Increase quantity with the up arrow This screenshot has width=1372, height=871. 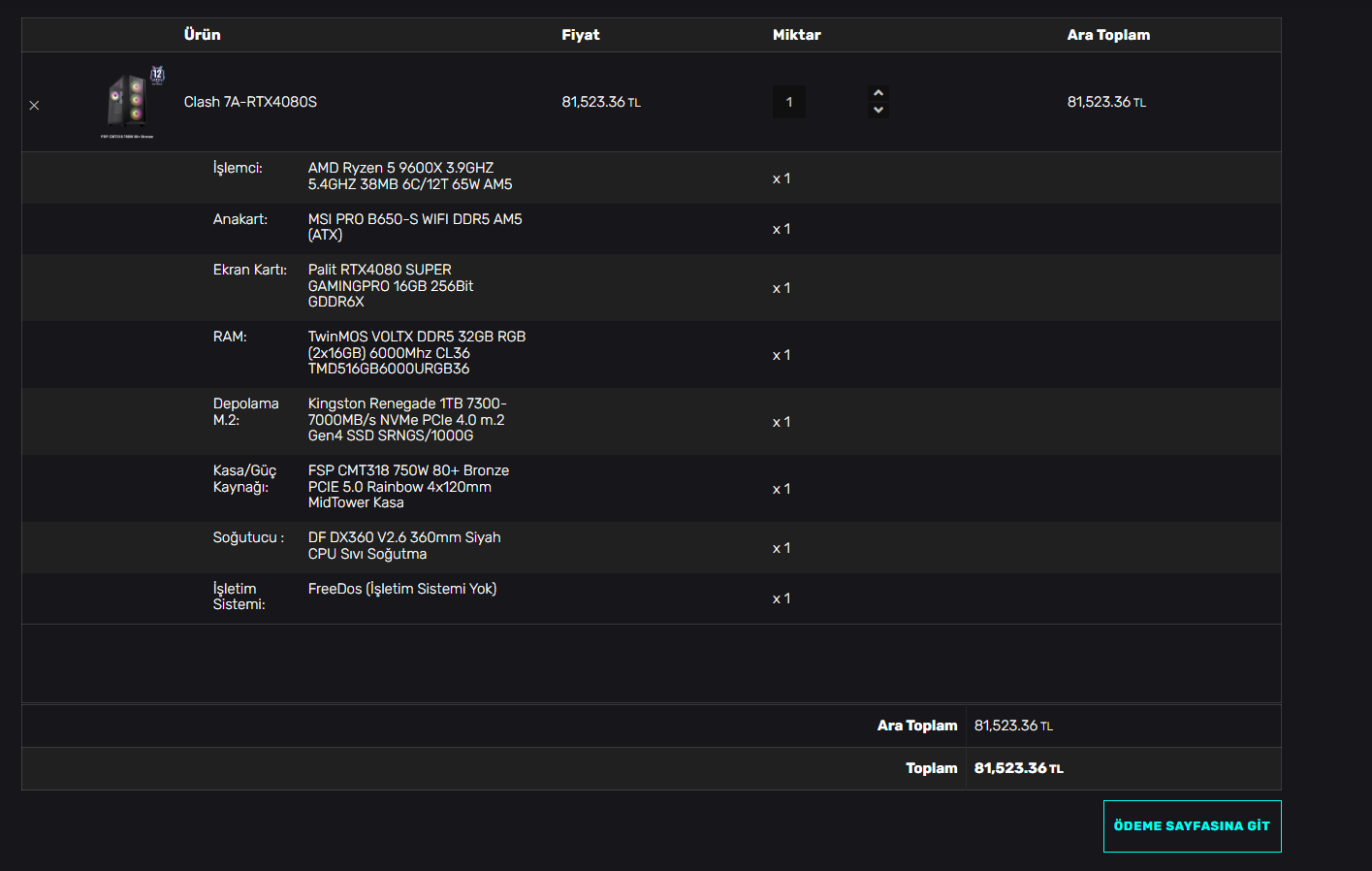pyautogui.click(x=878, y=93)
